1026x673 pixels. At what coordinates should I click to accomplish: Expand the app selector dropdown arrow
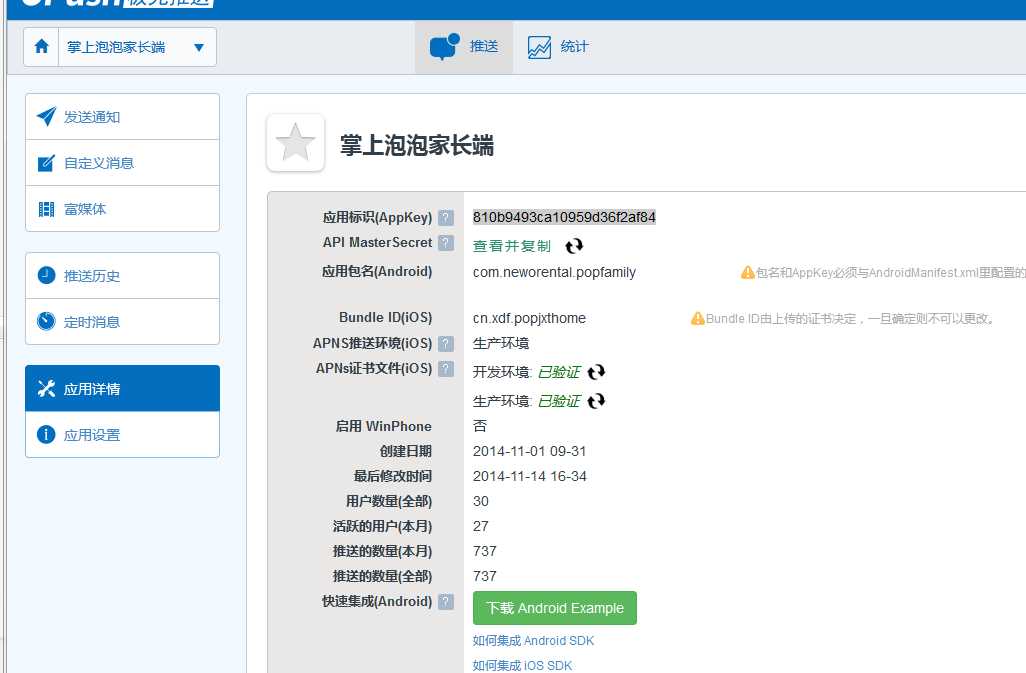click(199, 47)
